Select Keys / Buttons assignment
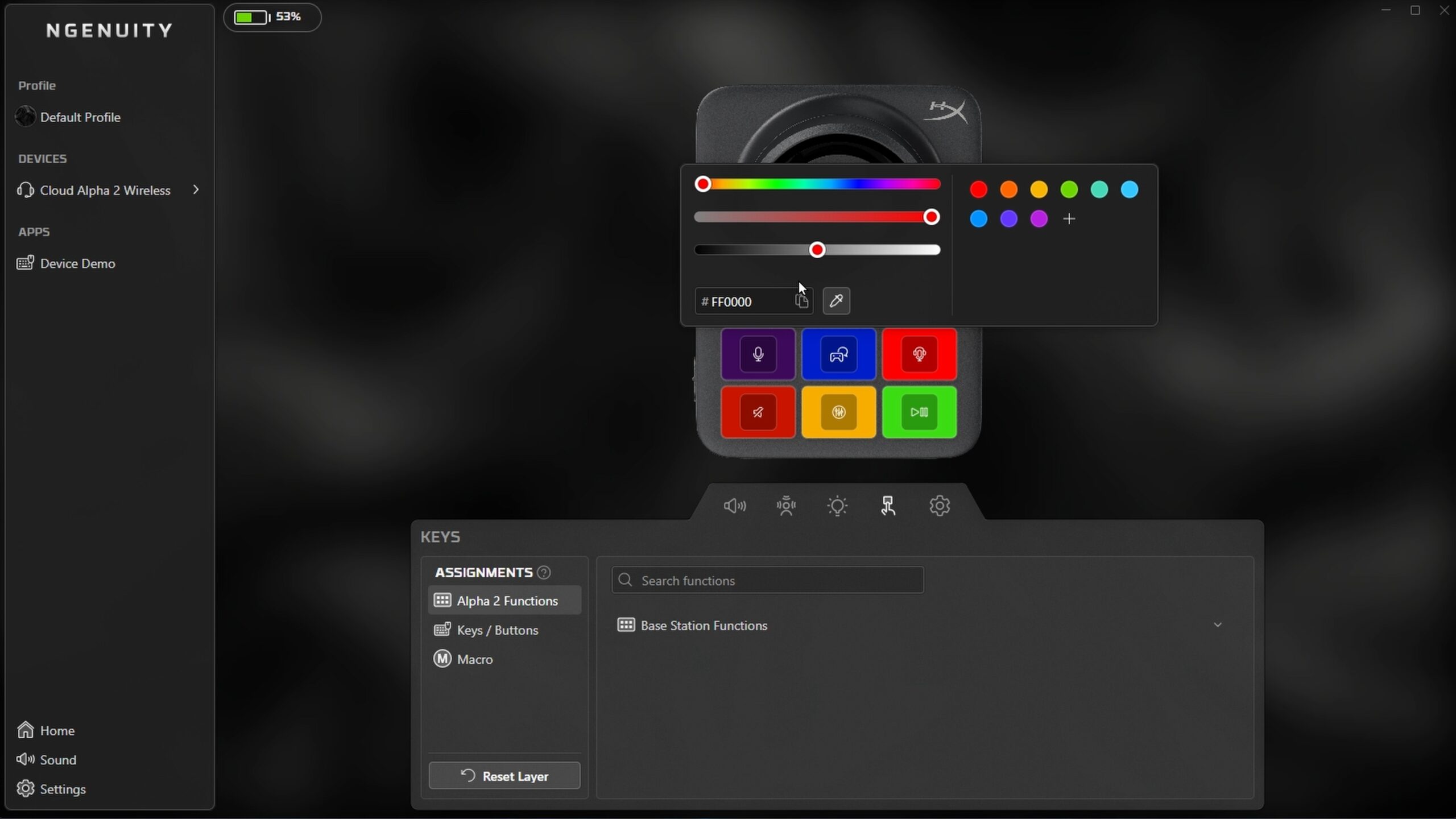 click(504, 630)
